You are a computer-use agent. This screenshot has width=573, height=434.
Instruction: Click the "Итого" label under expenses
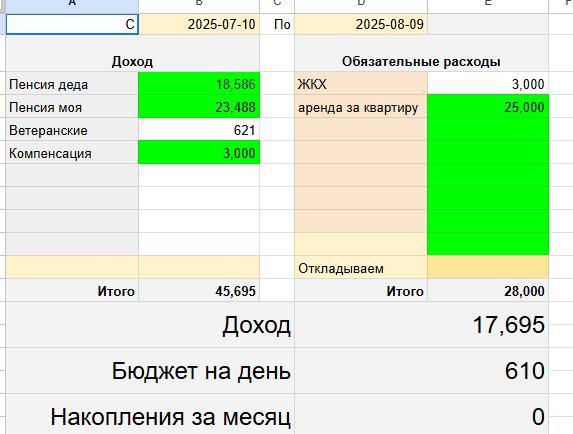point(361,291)
